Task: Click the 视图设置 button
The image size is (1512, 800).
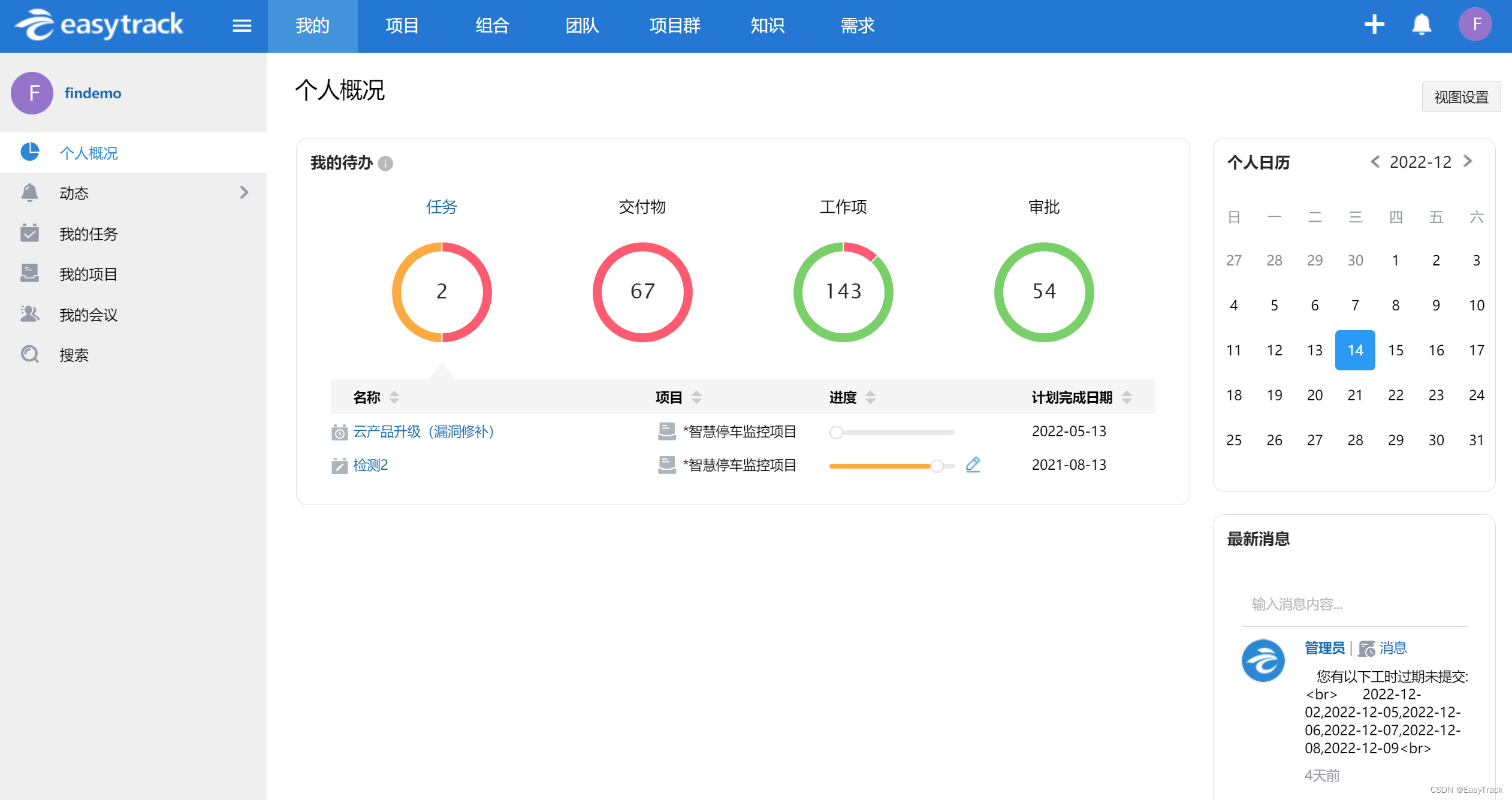Action: pos(1461,96)
